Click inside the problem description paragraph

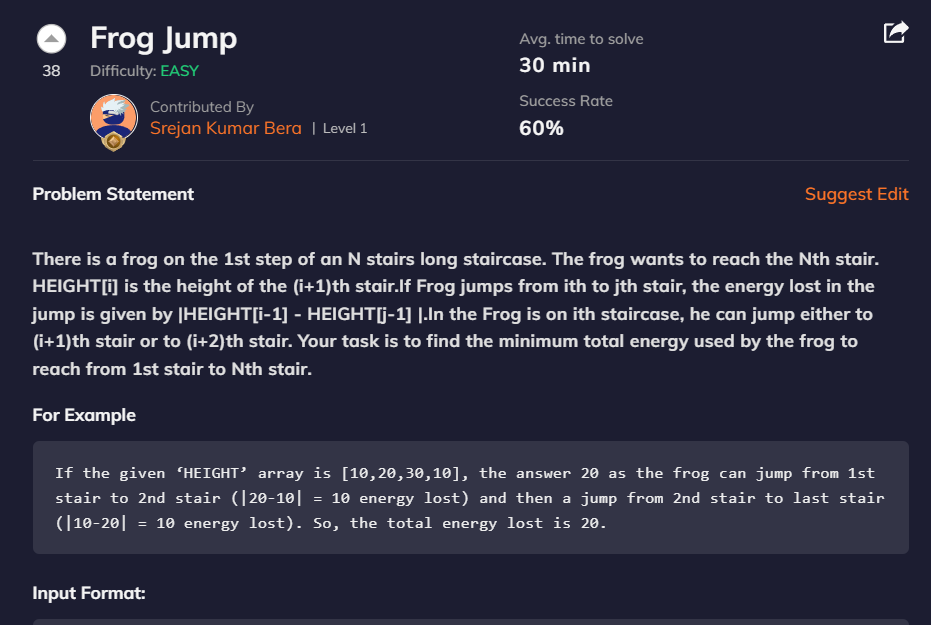tap(456, 314)
